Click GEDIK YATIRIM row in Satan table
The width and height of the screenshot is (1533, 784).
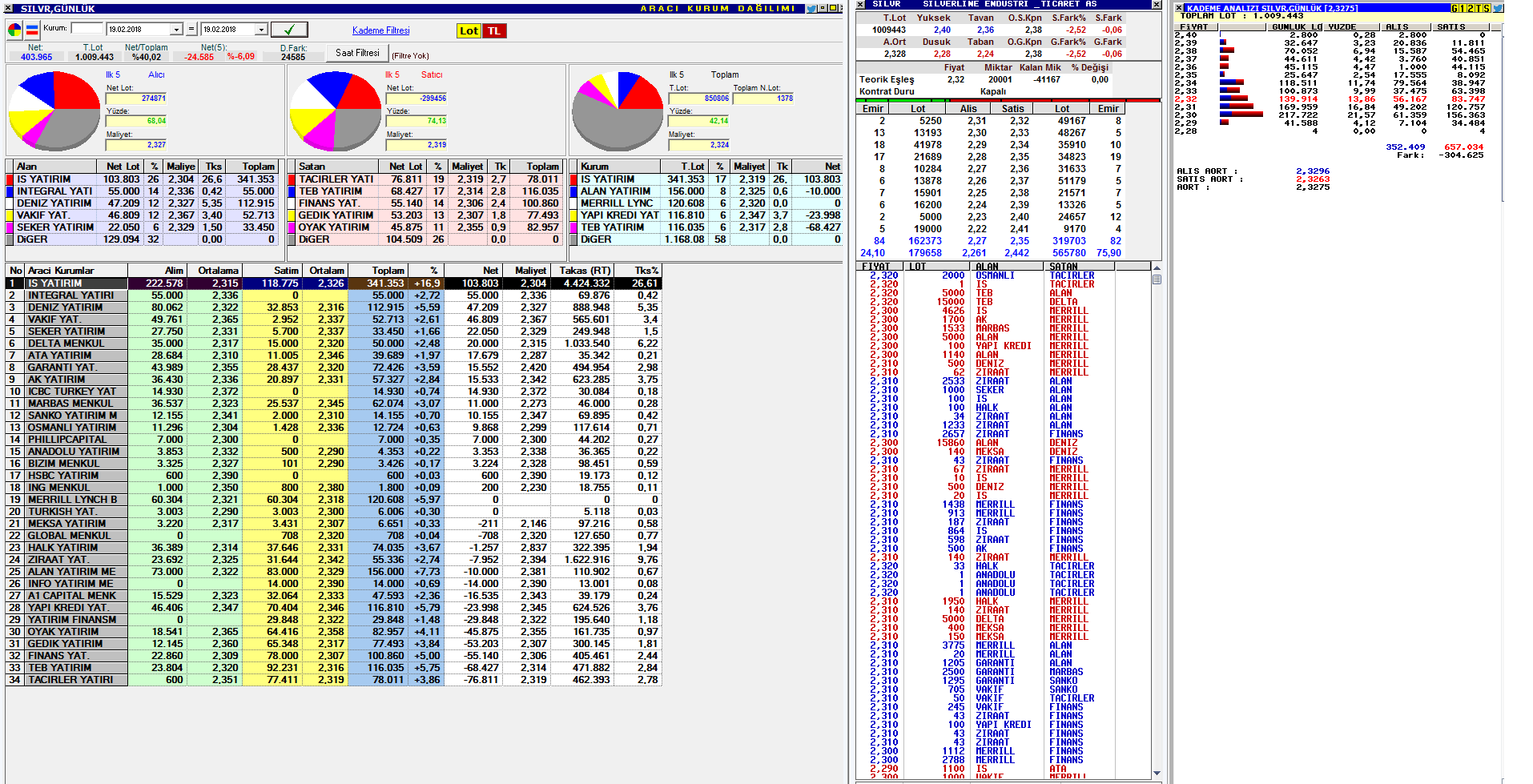[424, 215]
